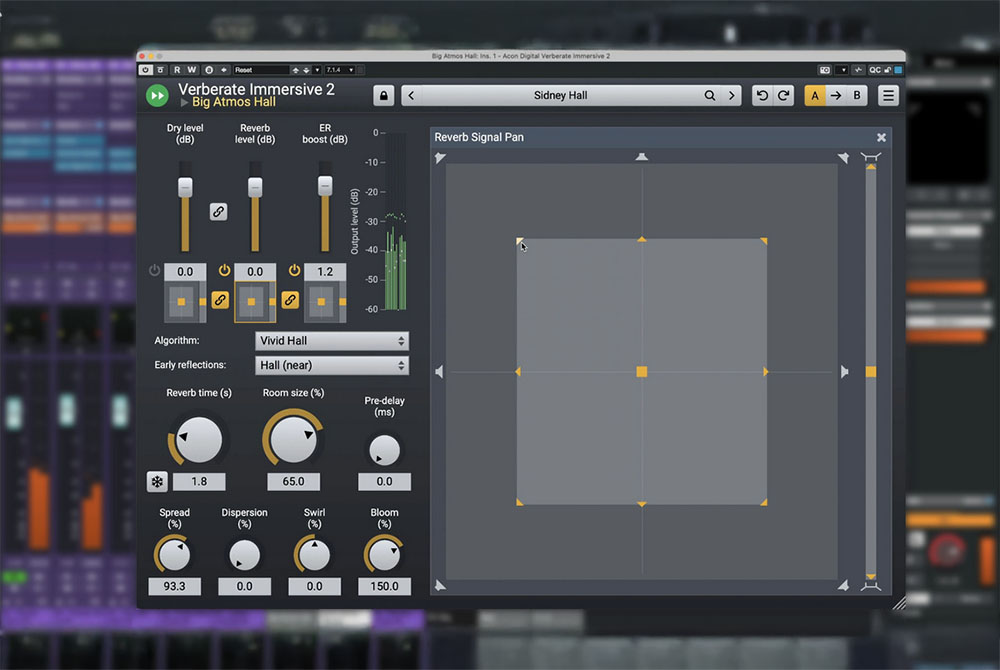The height and width of the screenshot is (670, 1000).
Task: Click the Spread knob
Action: click(174, 555)
